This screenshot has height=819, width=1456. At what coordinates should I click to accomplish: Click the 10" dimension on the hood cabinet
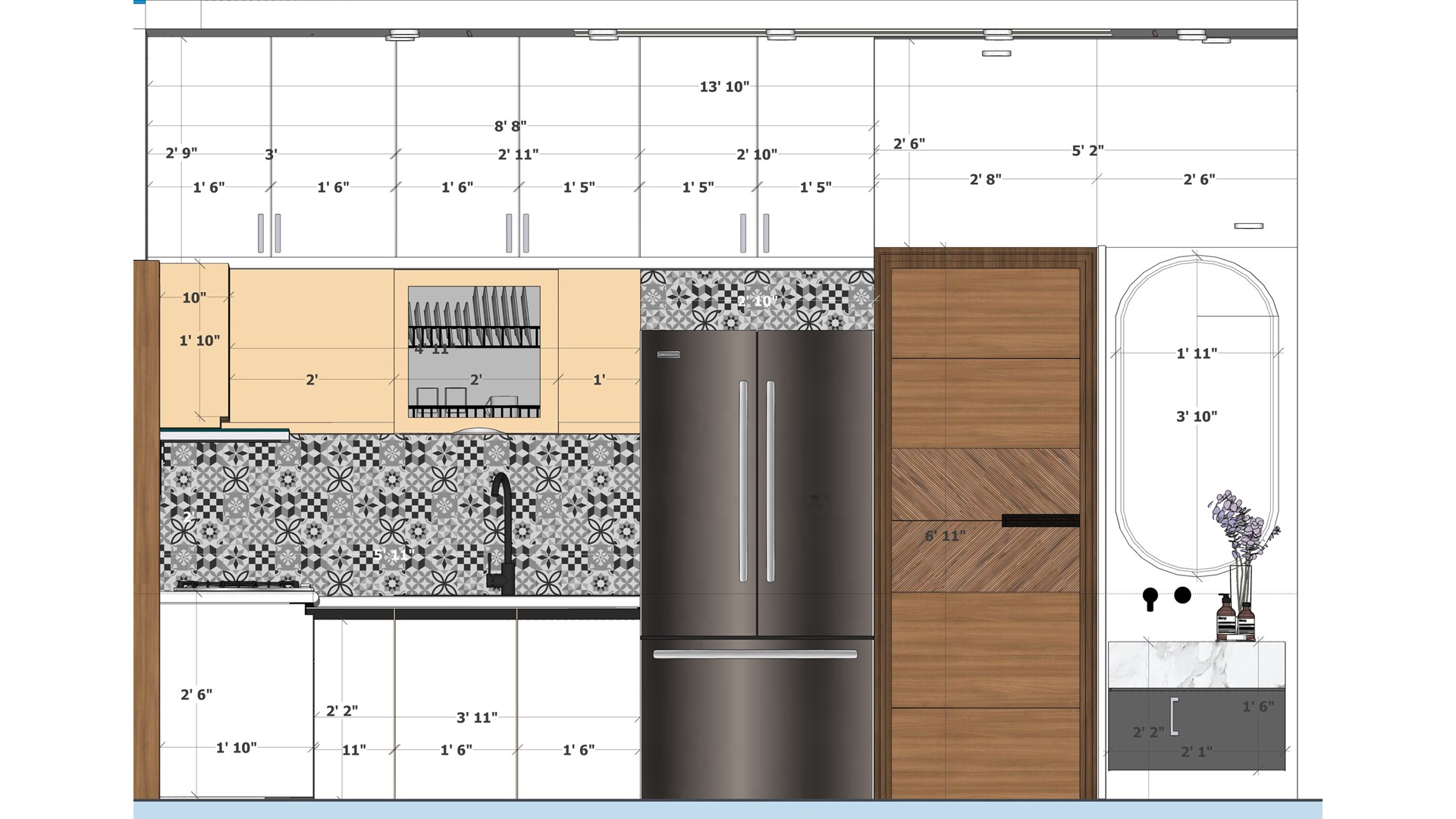(194, 298)
